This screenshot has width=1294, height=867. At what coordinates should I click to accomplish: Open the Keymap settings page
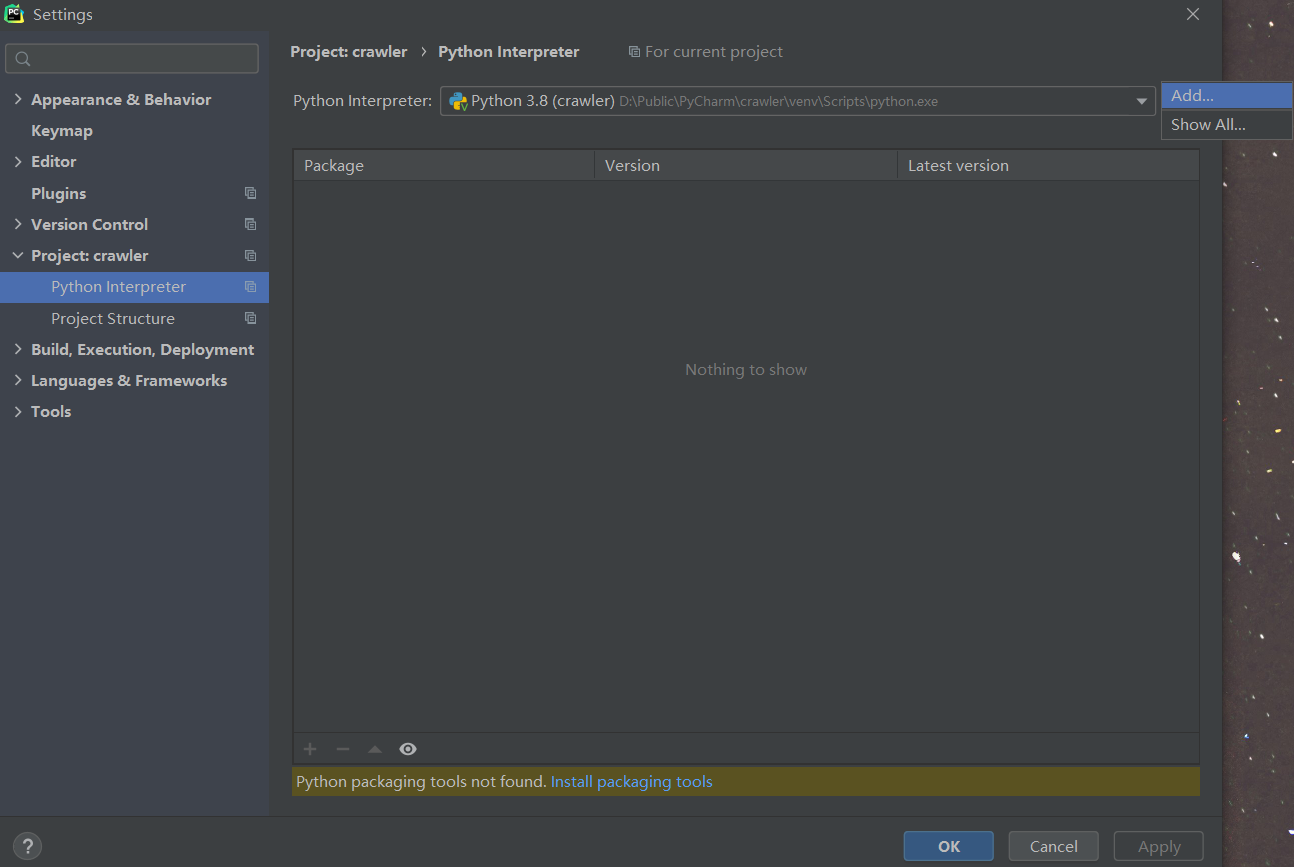(x=62, y=130)
